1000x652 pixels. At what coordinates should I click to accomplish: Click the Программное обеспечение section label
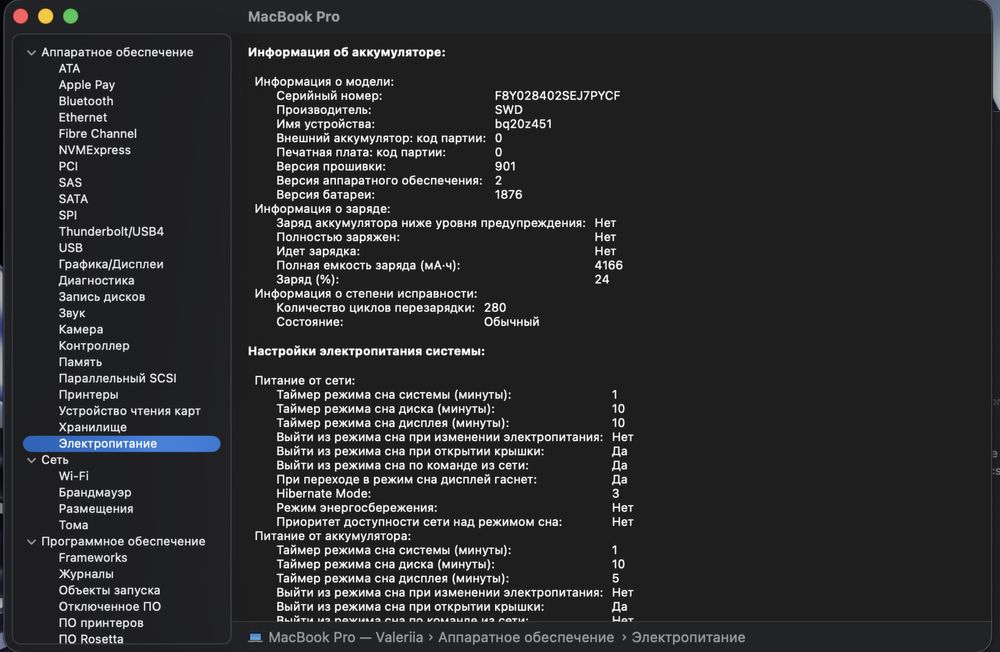123,541
